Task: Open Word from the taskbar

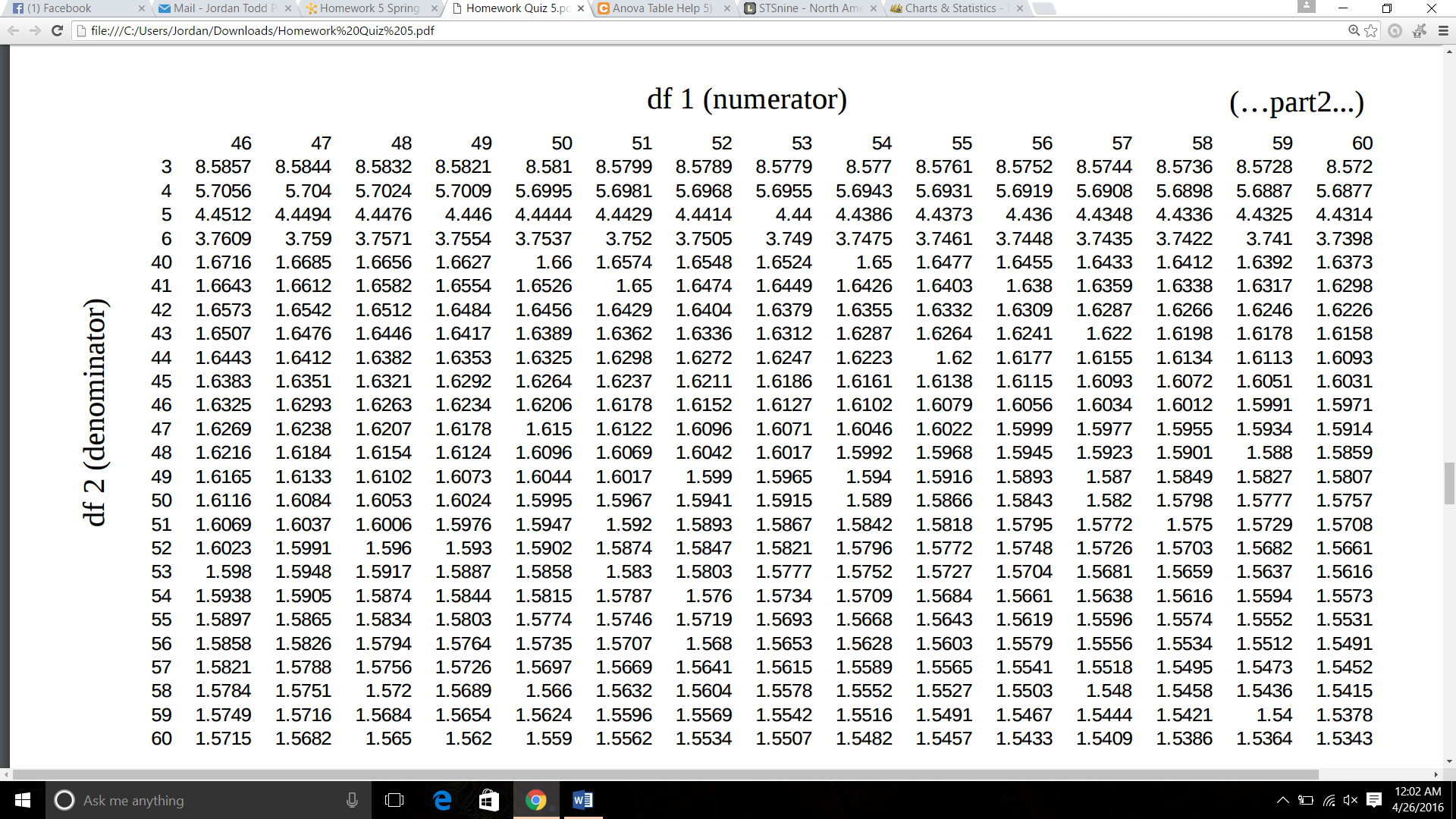Action: click(582, 800)
